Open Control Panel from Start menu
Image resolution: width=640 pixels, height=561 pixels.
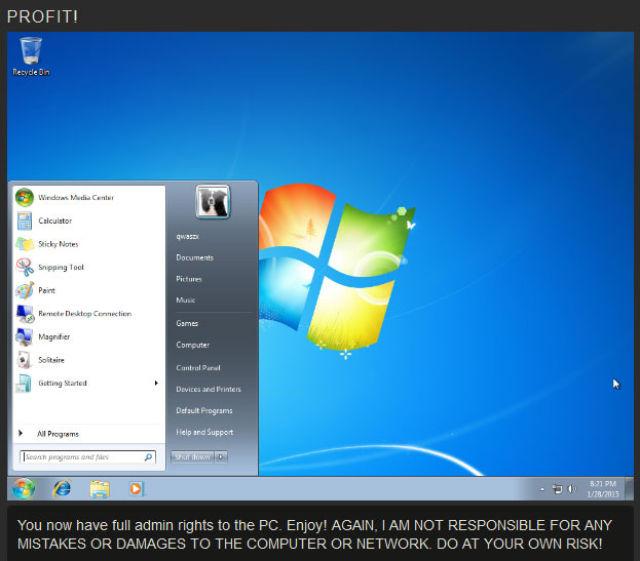point(197,368)
